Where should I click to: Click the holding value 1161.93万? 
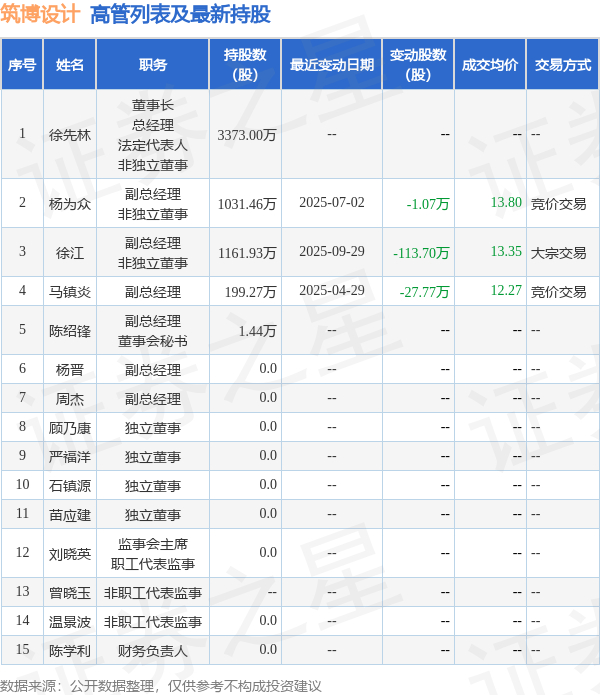click(247, 253)
